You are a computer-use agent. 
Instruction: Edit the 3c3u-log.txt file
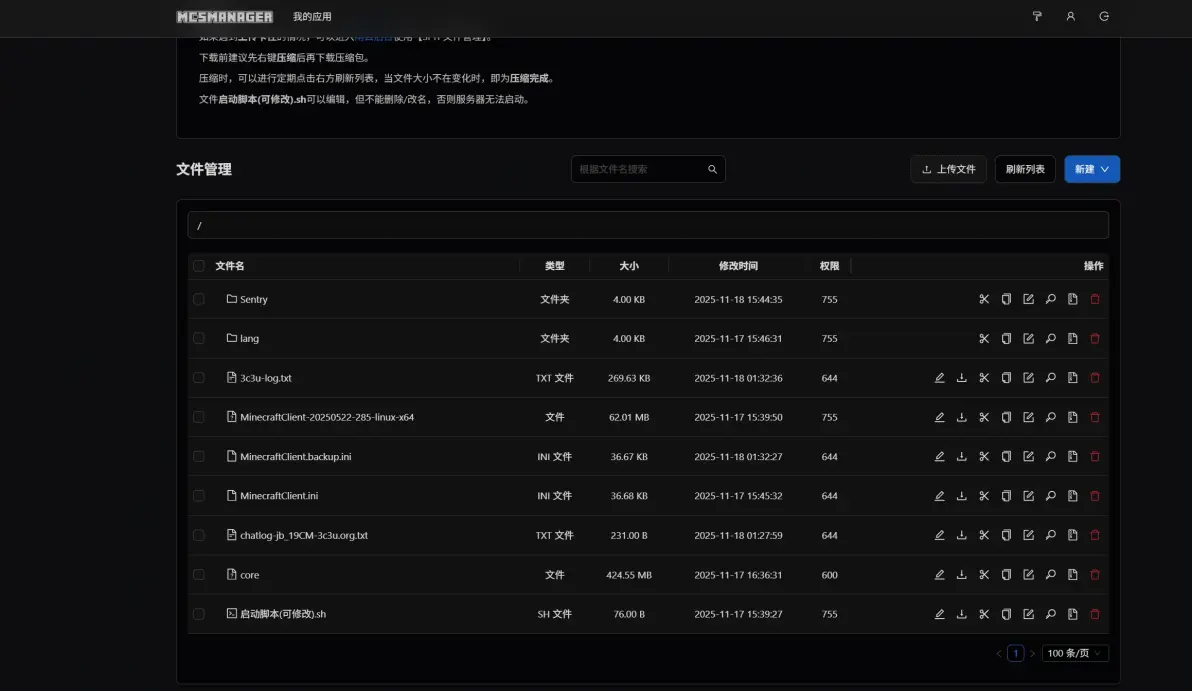click(940, 378)
